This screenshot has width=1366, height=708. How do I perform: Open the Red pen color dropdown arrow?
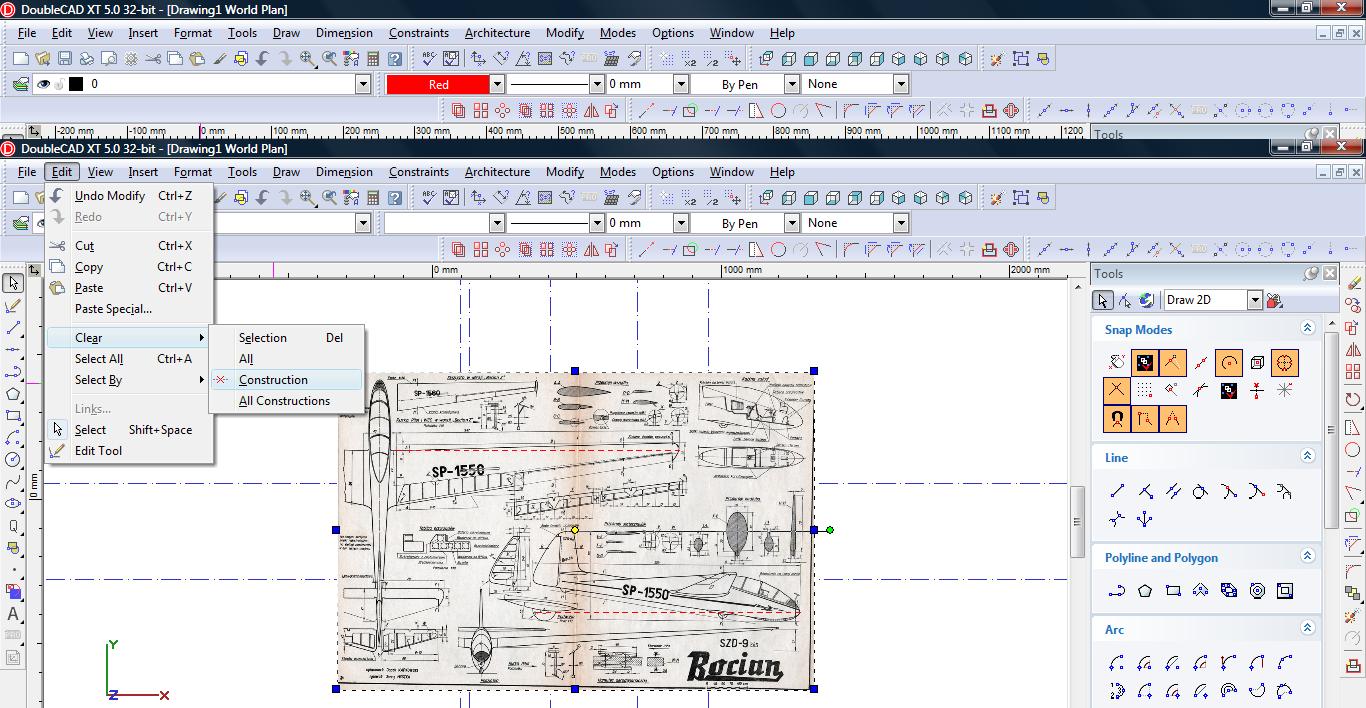[x=497, y=85]
